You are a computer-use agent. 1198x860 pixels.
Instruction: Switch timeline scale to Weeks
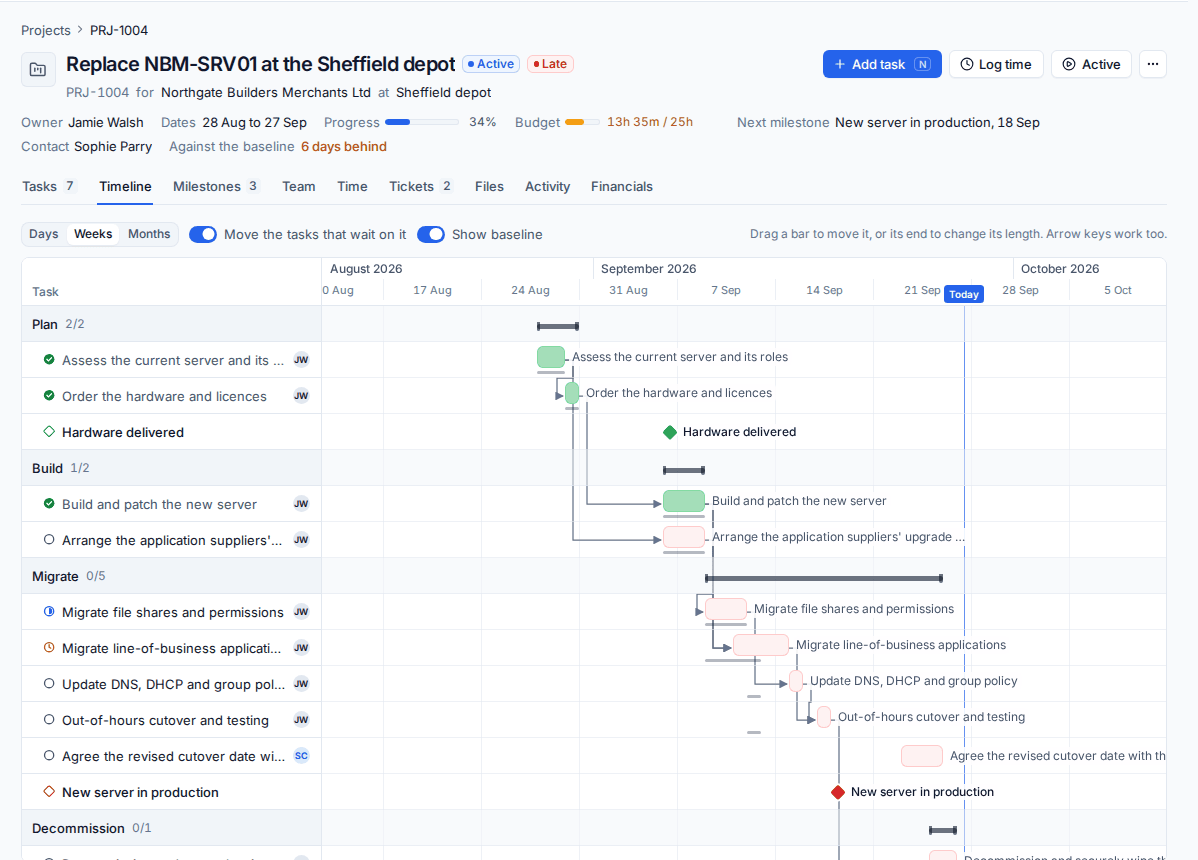pos(93,234)
